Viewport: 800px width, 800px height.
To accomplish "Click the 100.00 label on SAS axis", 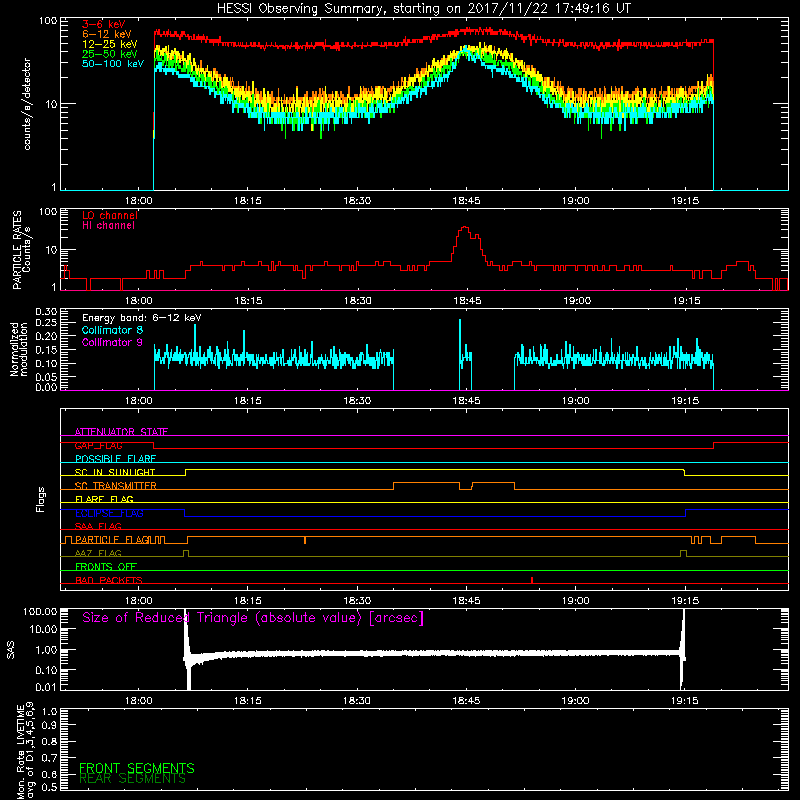I will 40,612.
